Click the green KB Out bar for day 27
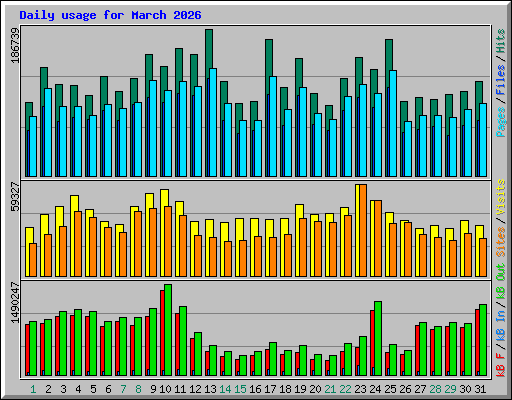The width and height of the screenshot is (512, 400). click(x=423, y=349)
